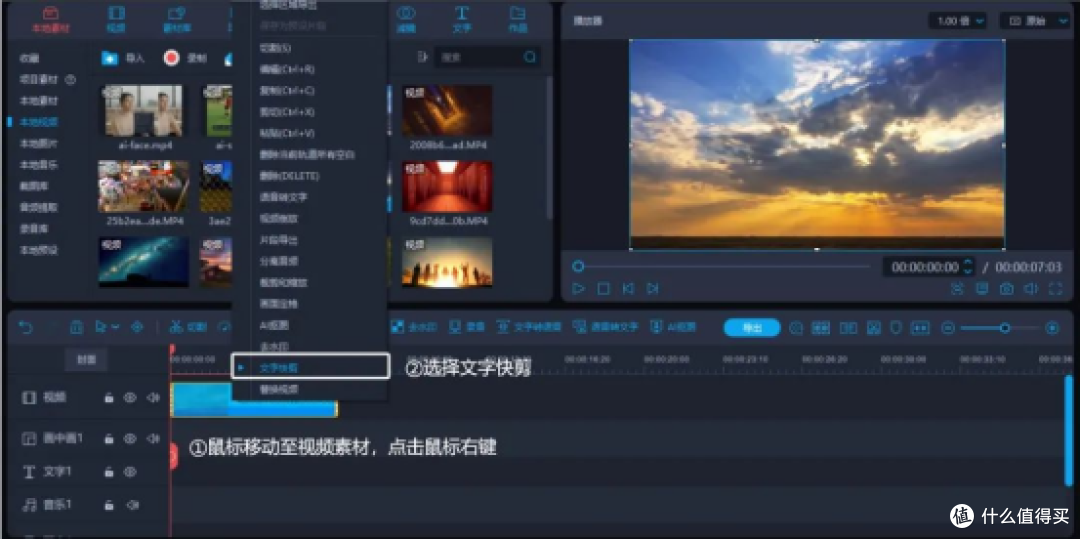Hide the 文字1 track with eye icon
This screenshot has height=539, width=1080.
tap(130, 472)
